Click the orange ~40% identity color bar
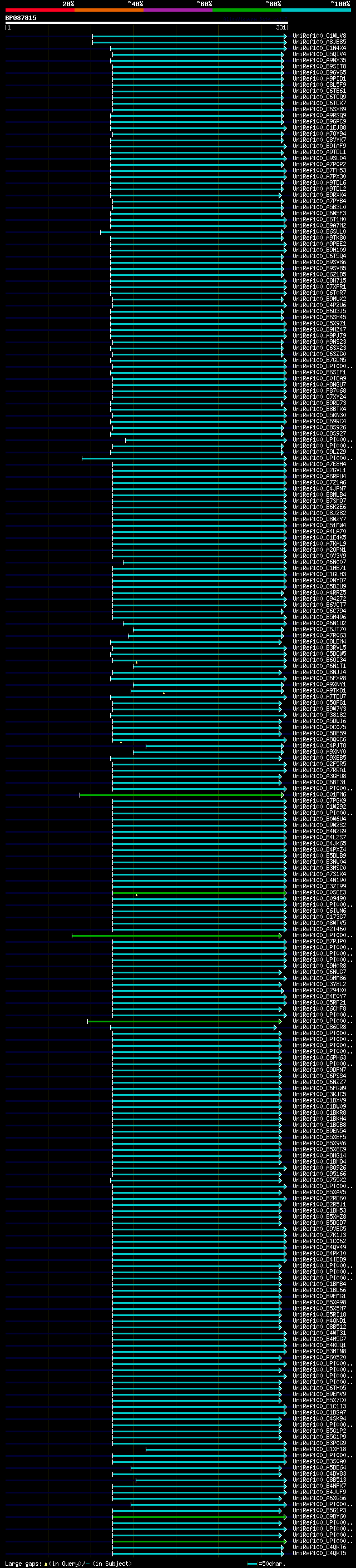The width and height of the screenshot is (356, 1568). tap(109, 10)
